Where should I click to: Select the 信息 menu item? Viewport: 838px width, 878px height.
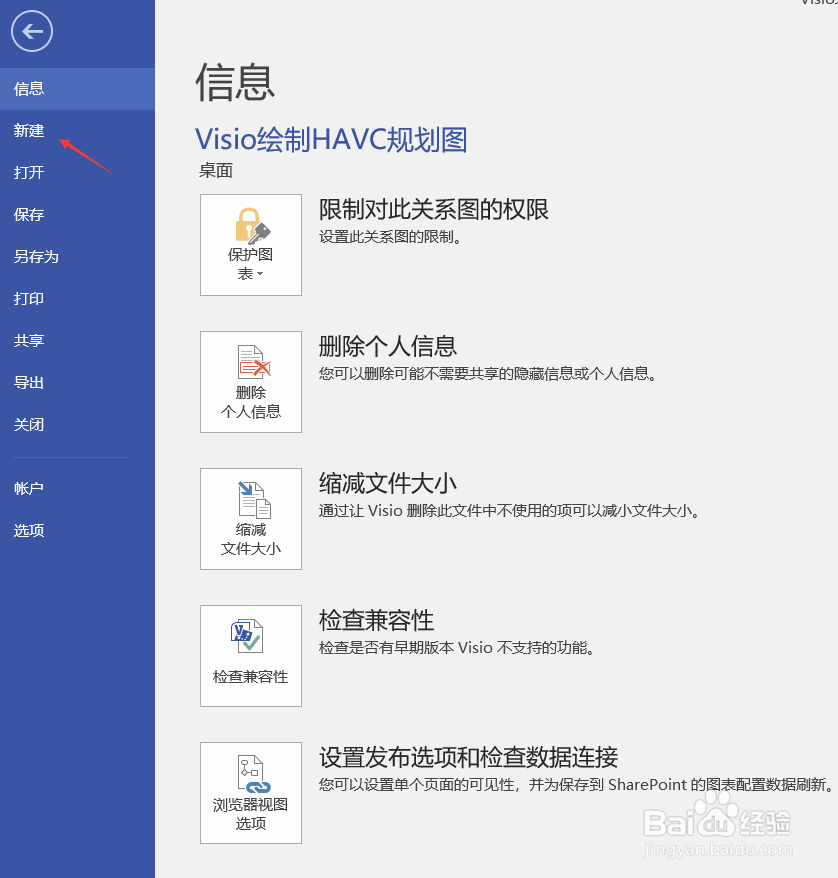pyautogui.click(x=77, y=88)
